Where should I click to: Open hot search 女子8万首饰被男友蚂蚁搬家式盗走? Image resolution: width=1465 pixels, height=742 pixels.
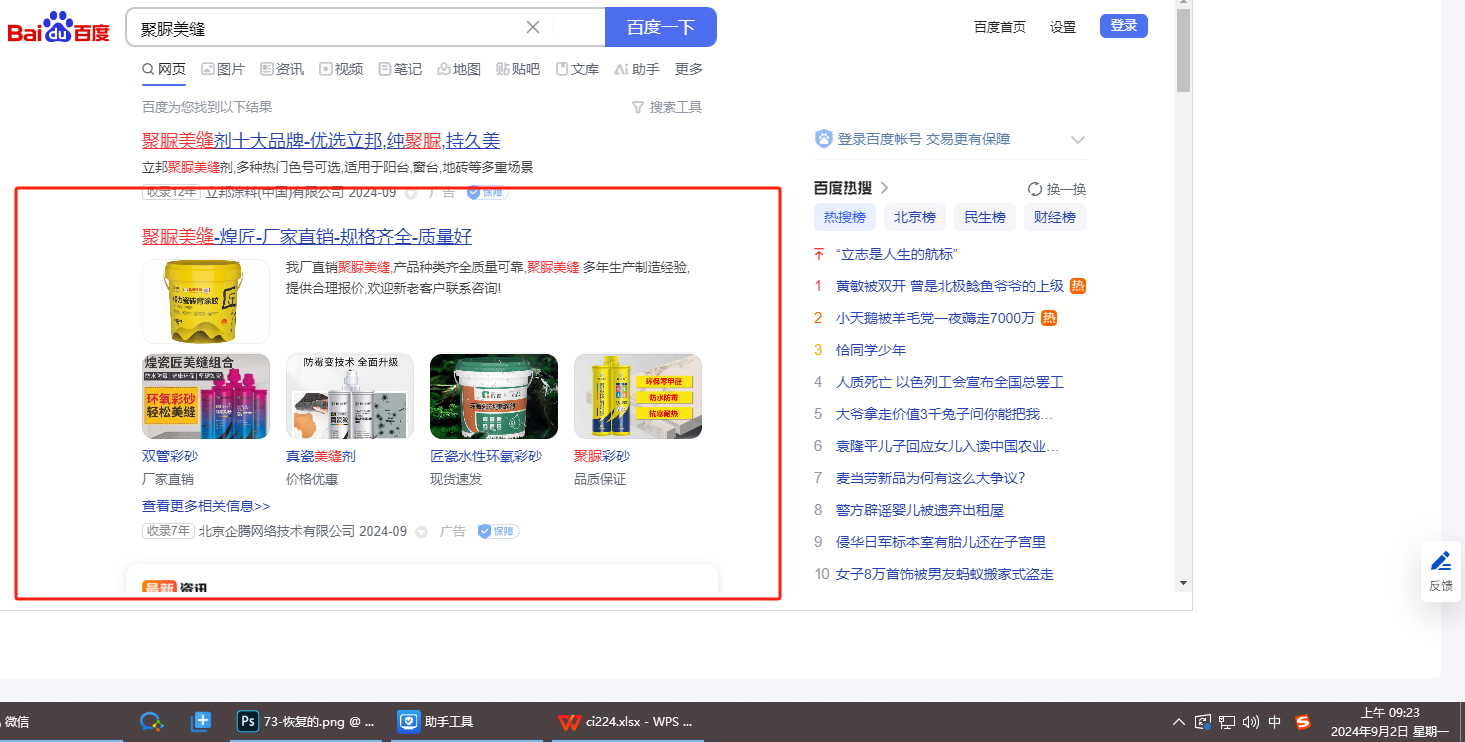pyautogui.click(x=945, y=574)
